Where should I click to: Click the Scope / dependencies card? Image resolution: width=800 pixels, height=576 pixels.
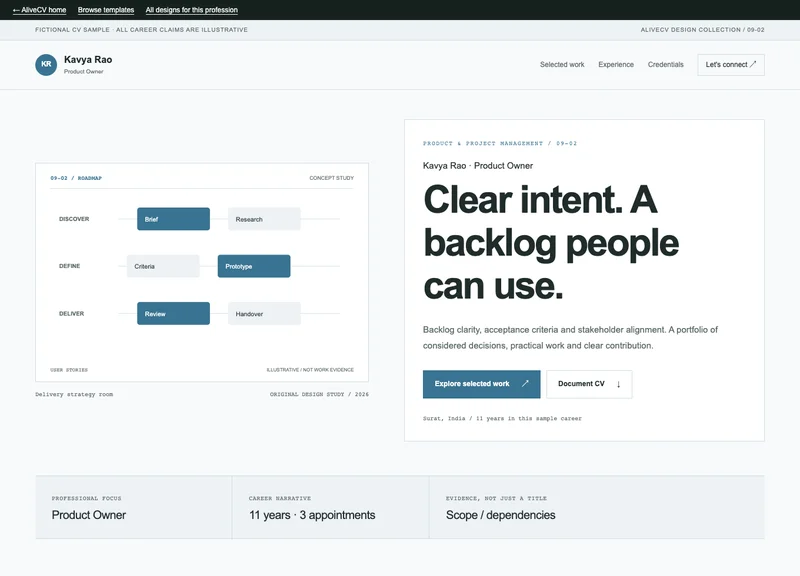coord(597,507)
